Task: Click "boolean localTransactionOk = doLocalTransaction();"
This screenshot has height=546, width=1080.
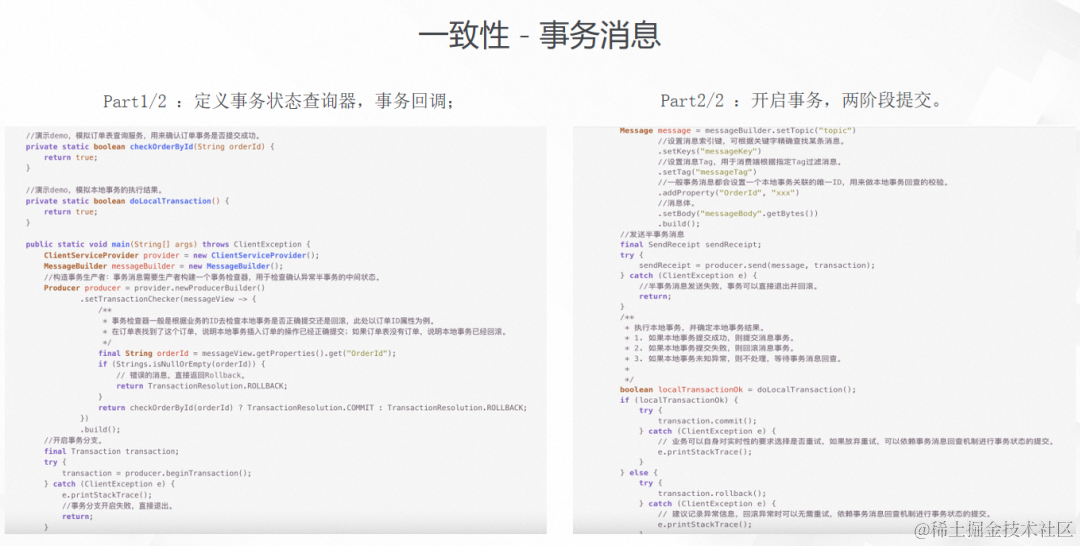Action: click(x=738, y=390)
